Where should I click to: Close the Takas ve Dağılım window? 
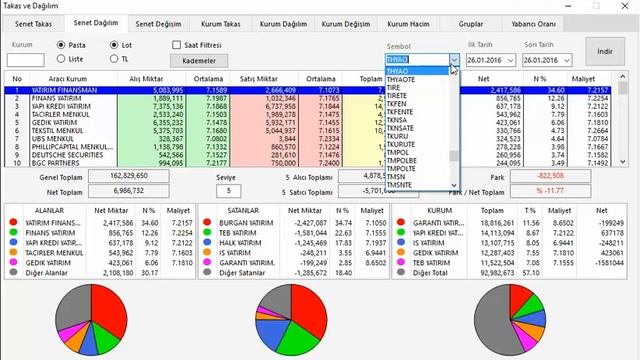[625, 6]
